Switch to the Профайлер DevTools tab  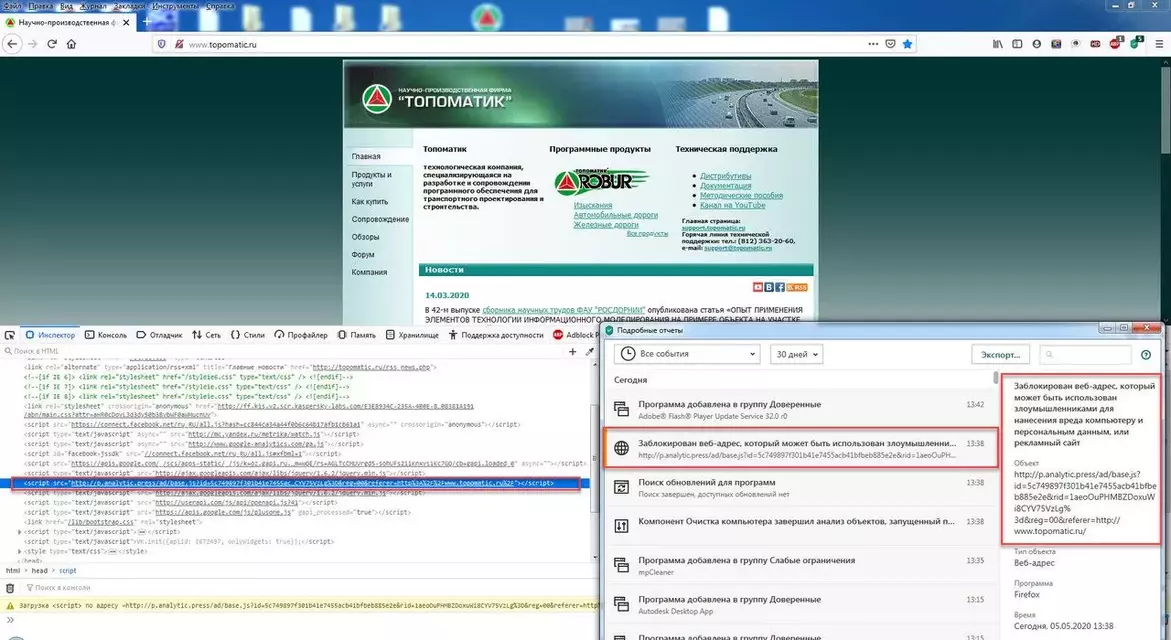point(301,335)
